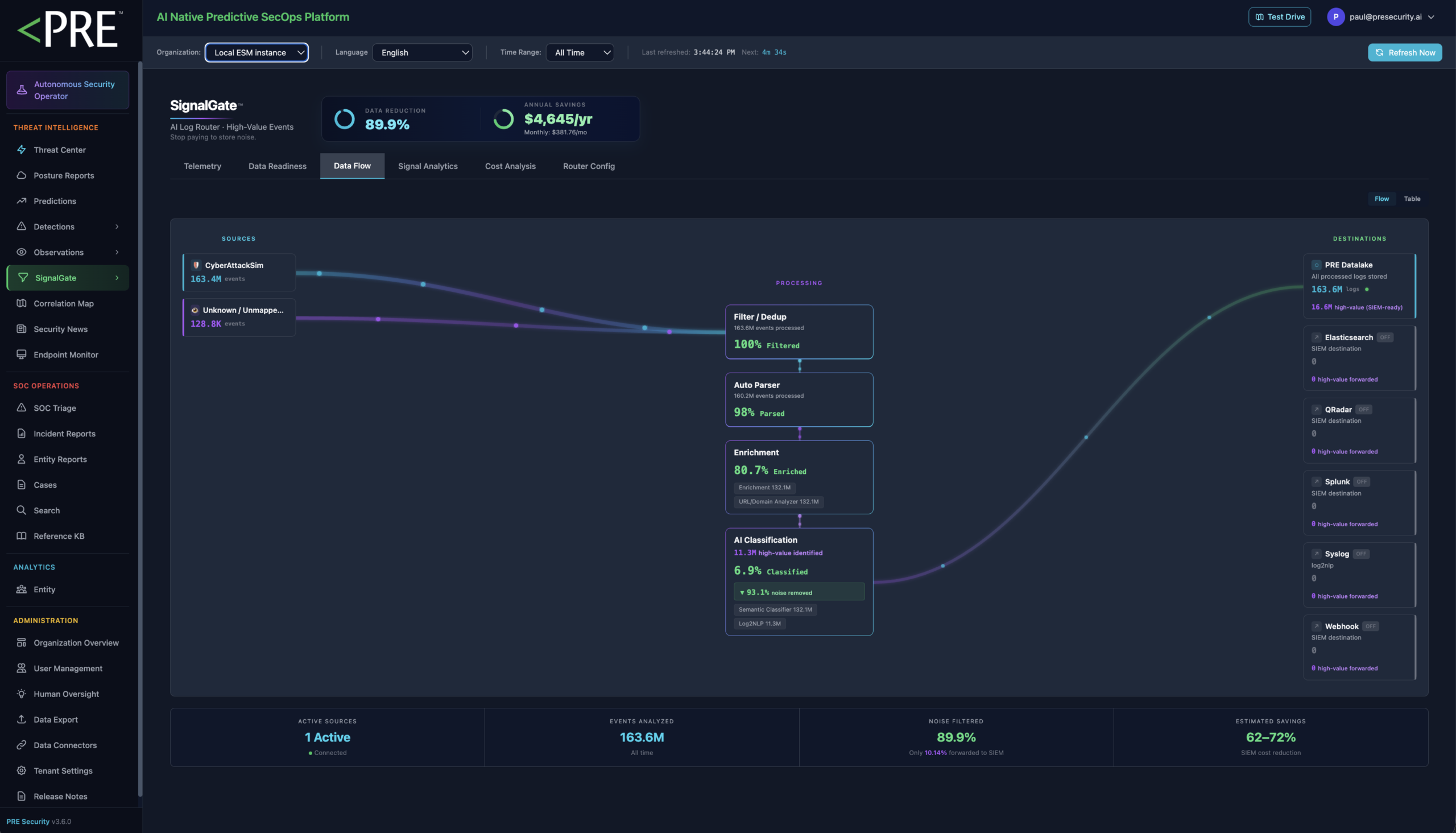Viewport: 1456px width, 833px height.
Task: Click the Refresh Now button
Action: pos(1405,53)
